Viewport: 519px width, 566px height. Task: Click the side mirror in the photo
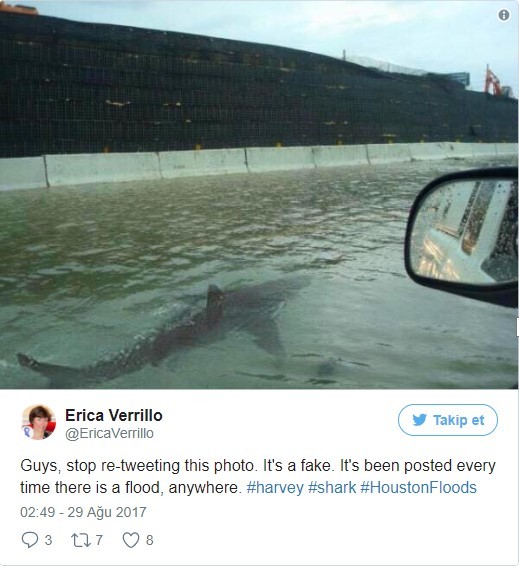(x=464, y=236)
